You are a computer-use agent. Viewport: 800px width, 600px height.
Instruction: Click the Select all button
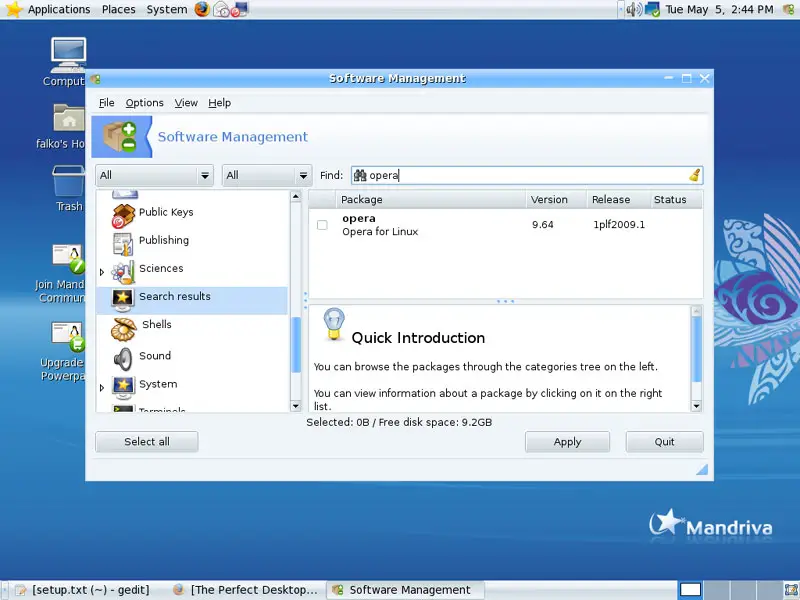147,442
